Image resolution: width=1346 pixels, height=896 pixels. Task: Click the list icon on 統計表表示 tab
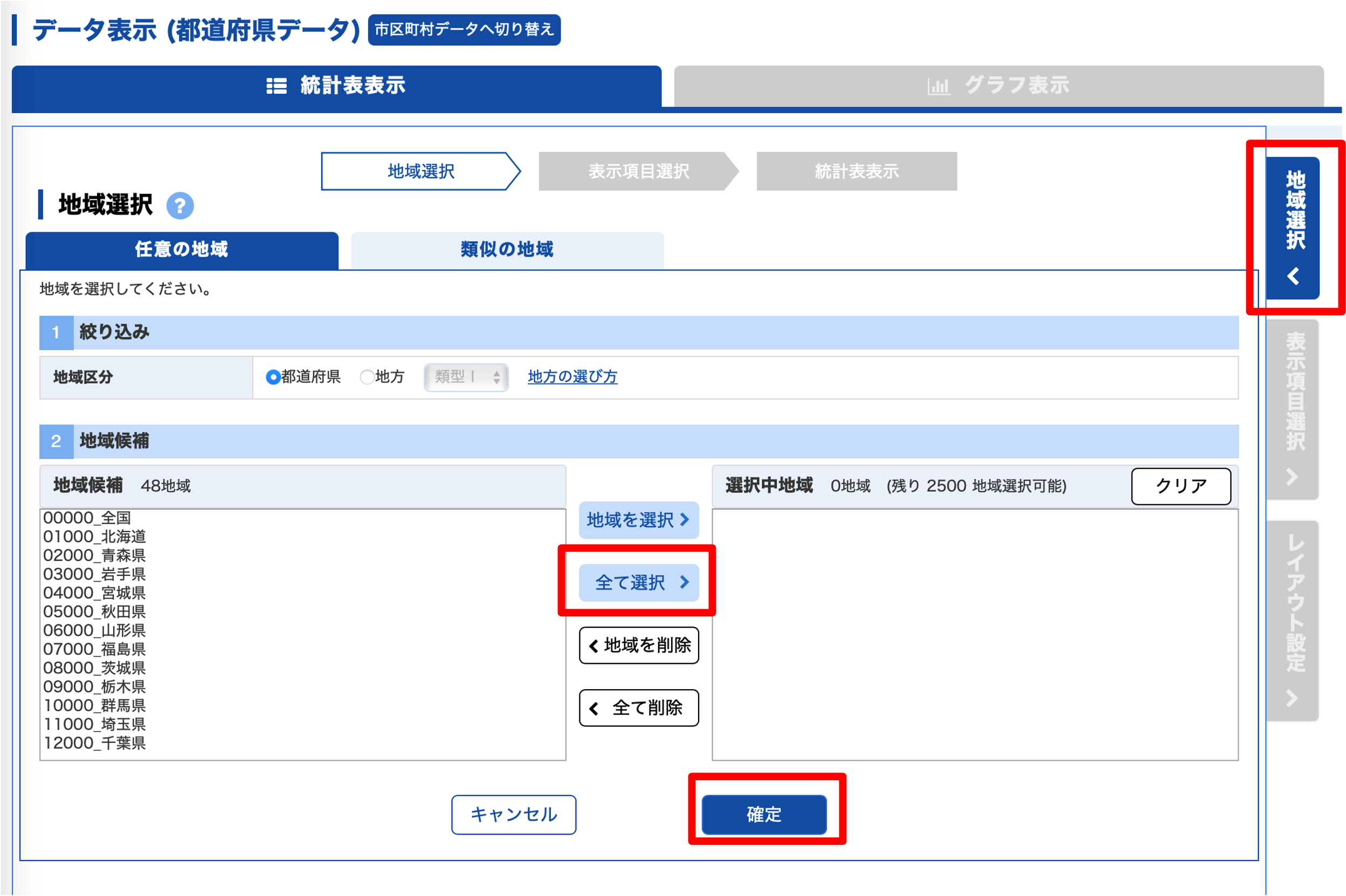(277, 86)
